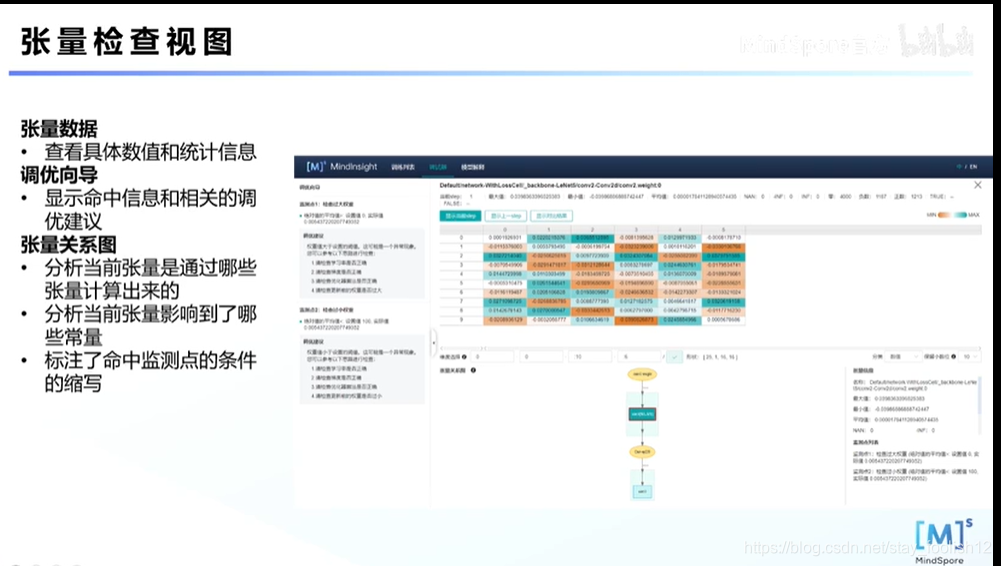
Task: Open the 分类 dropdown showing 数值
Action: point(903,357)
